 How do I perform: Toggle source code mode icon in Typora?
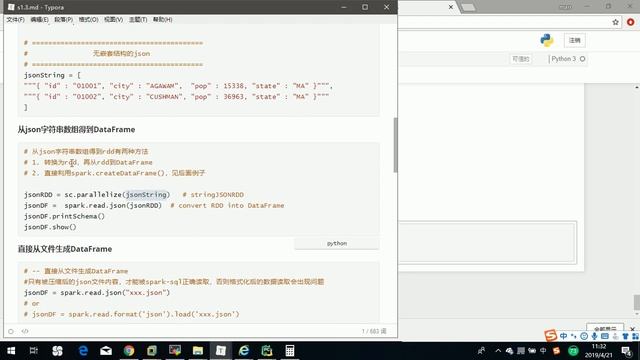coord(25,331)
